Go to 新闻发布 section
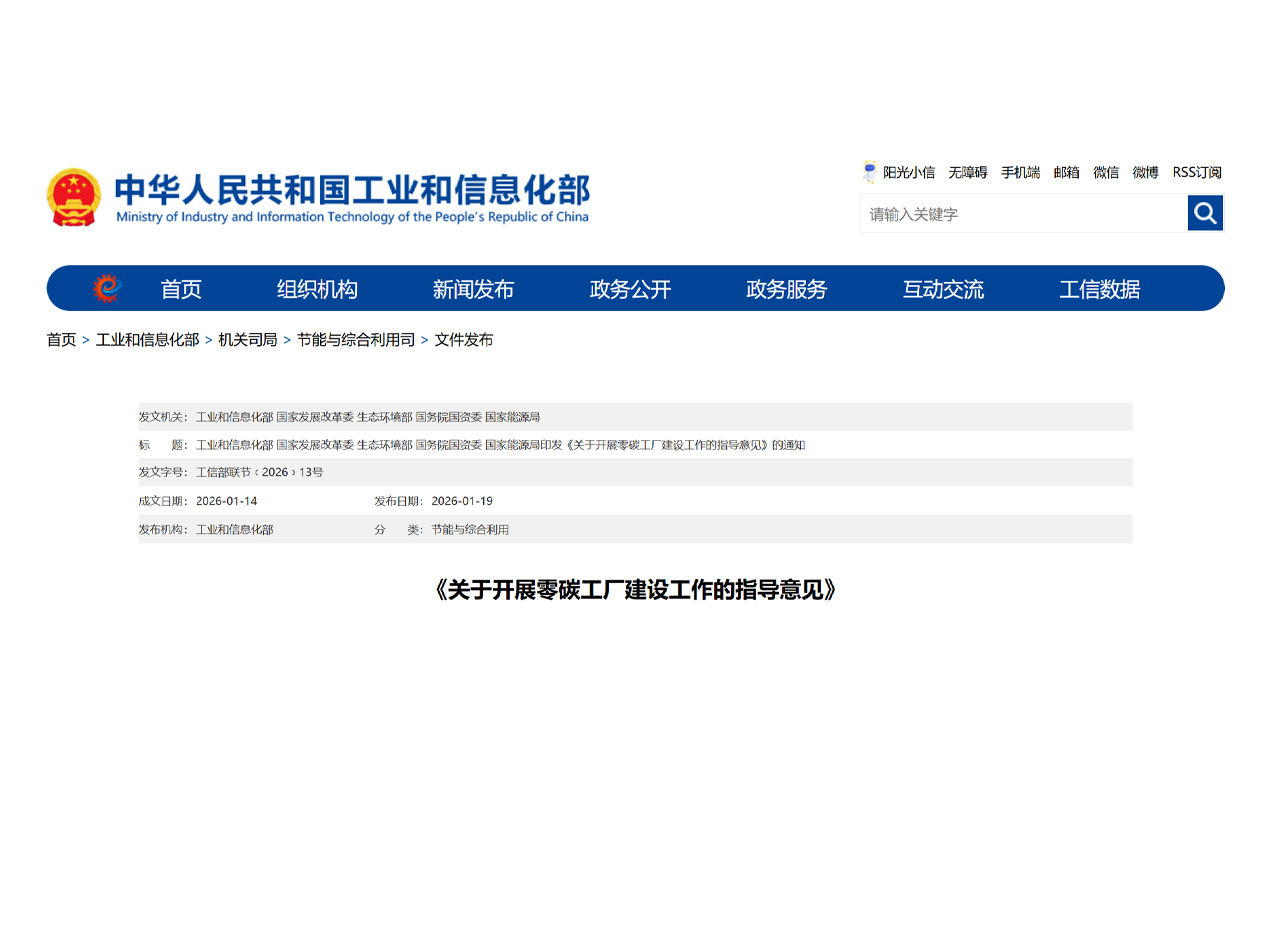This screenshot has width=1276, height=930. click(x=473, y=289)
